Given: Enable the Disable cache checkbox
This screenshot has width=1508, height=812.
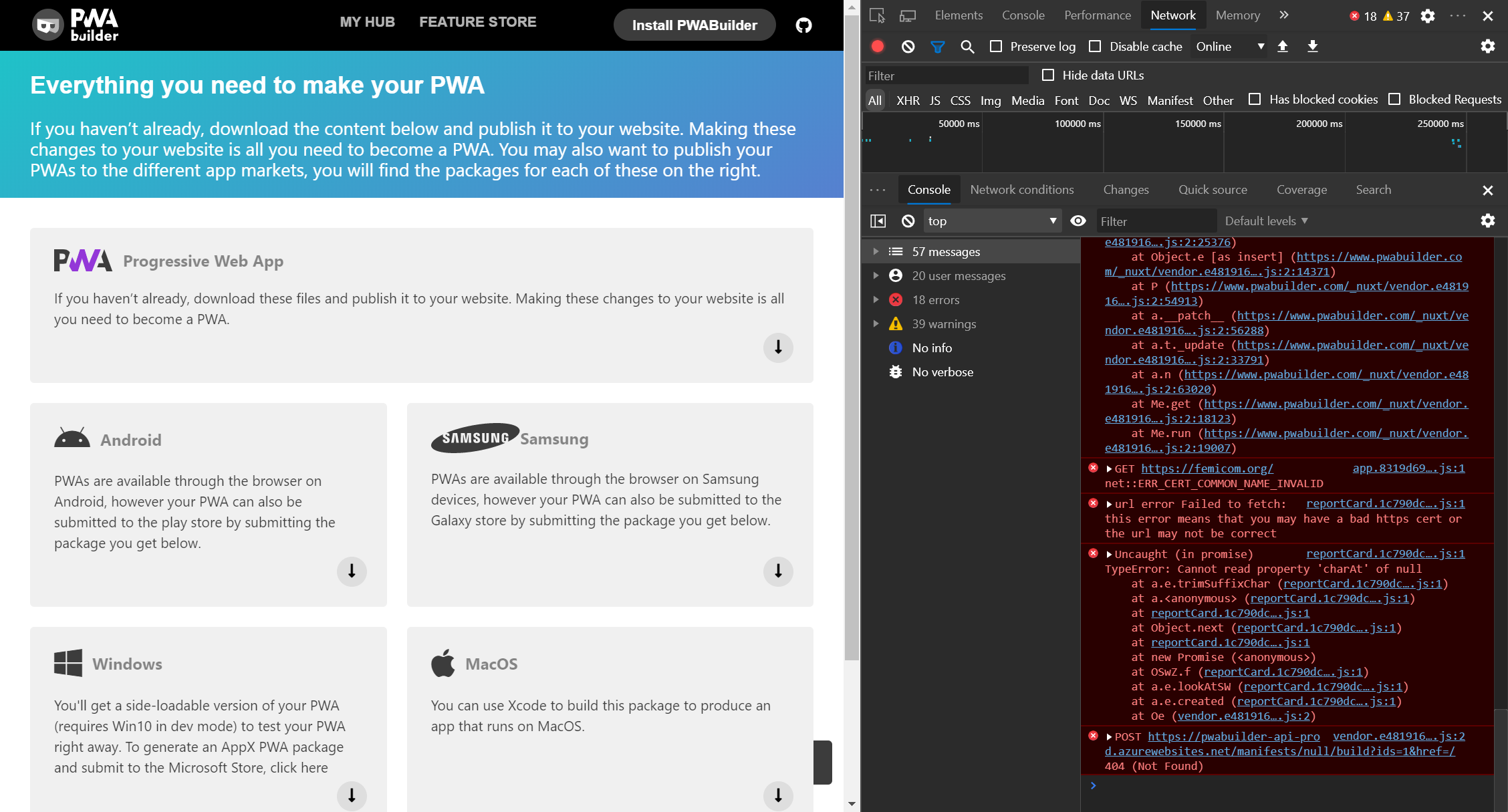Looking at the screenshot, I should tap(1095, 46).
